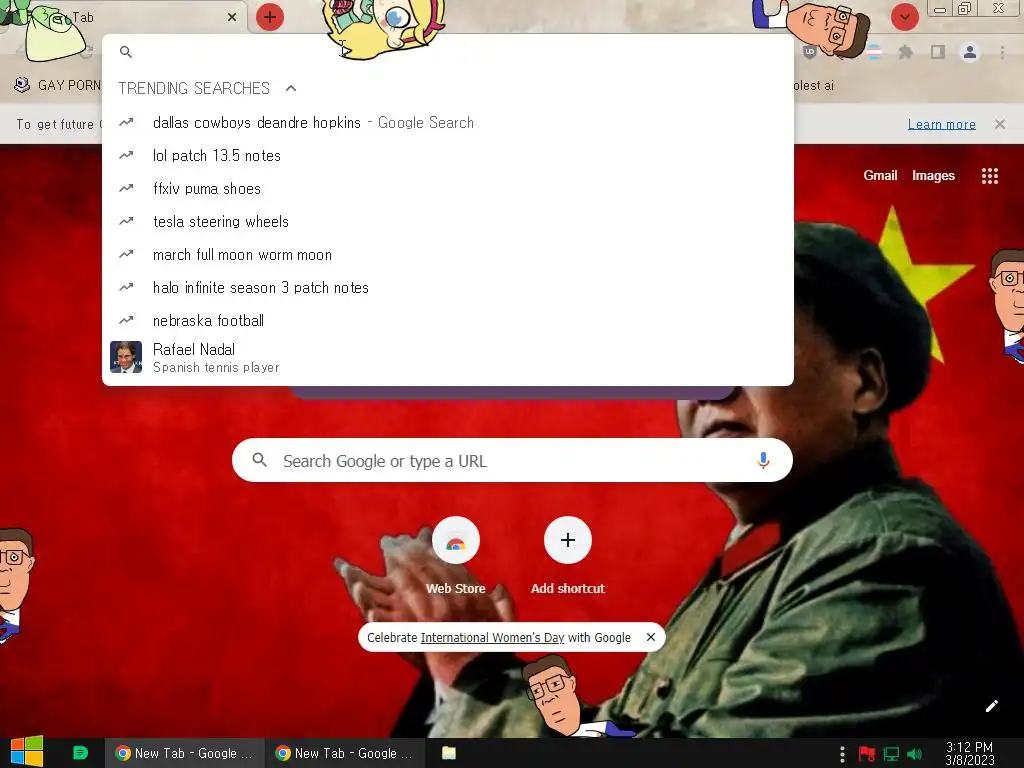Click Rafael Nadal's thumbnail photo
This screenshot has height=768, width=1024.
126,357
